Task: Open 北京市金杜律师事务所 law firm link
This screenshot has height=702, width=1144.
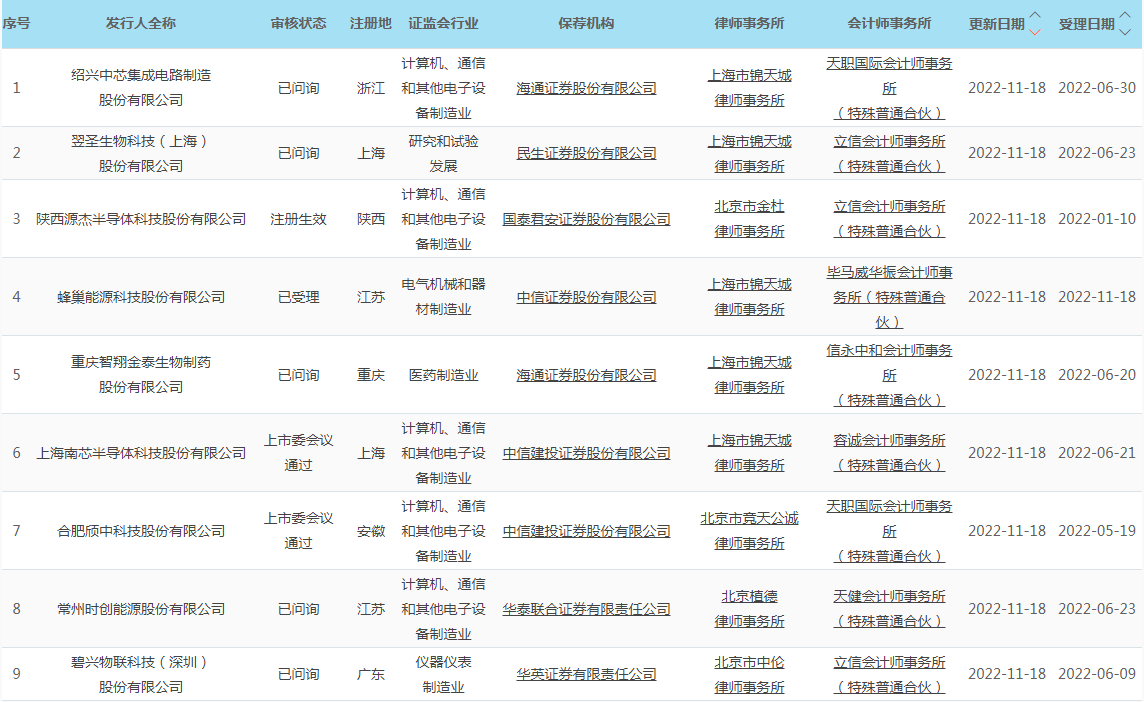Action: point(749,219)
